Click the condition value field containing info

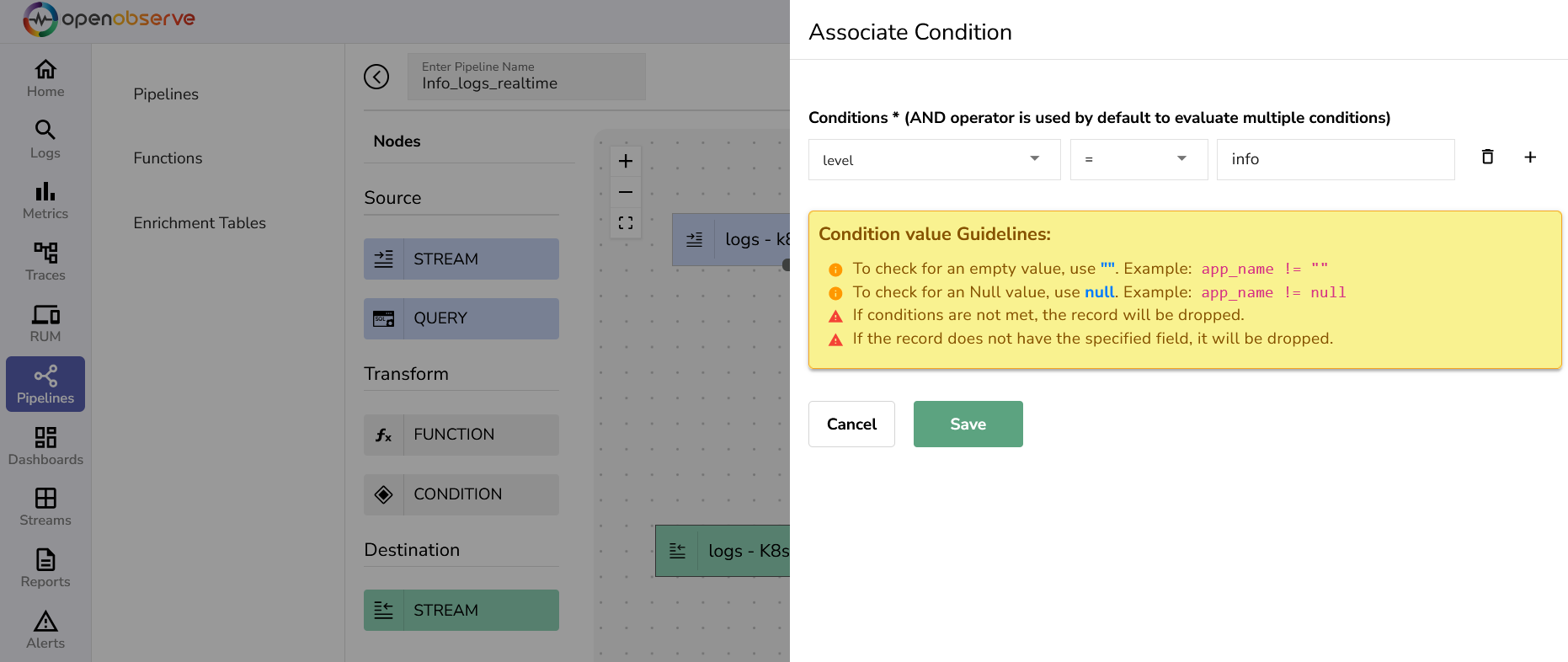[x=1336, y=159]
